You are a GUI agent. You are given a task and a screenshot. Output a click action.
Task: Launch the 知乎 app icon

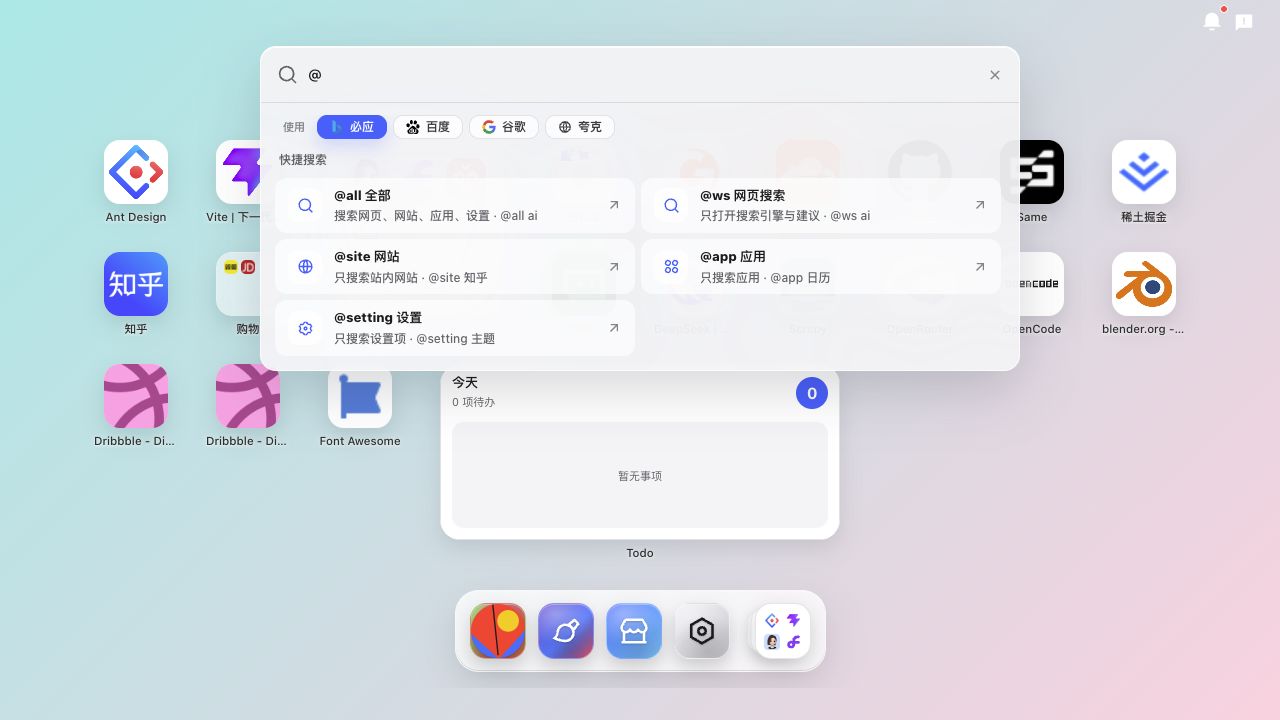pos(136,284)
